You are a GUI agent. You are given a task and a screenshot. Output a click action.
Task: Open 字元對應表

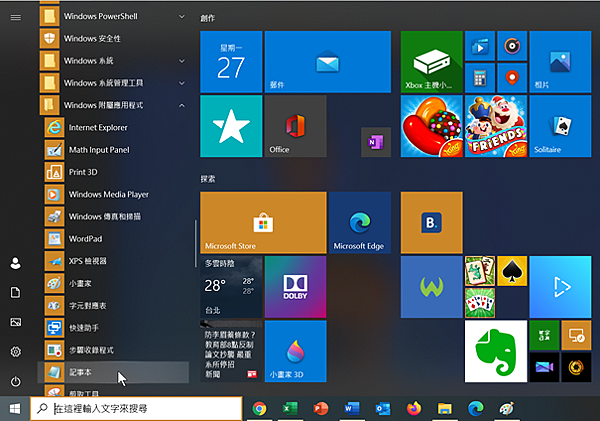(113, 305)
